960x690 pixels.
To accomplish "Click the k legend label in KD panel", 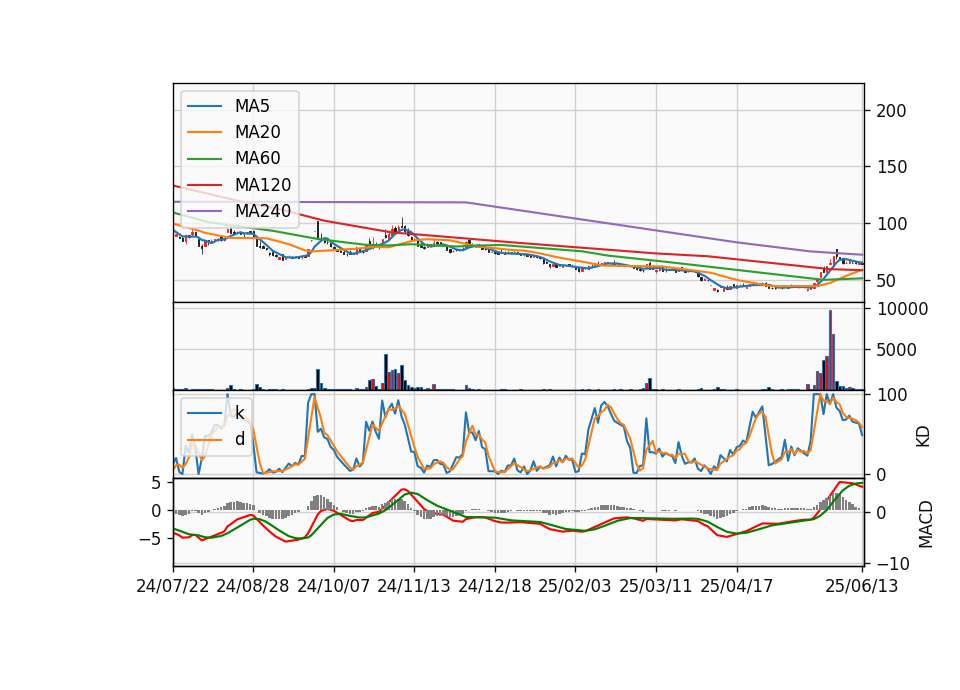I will (239, 413).
